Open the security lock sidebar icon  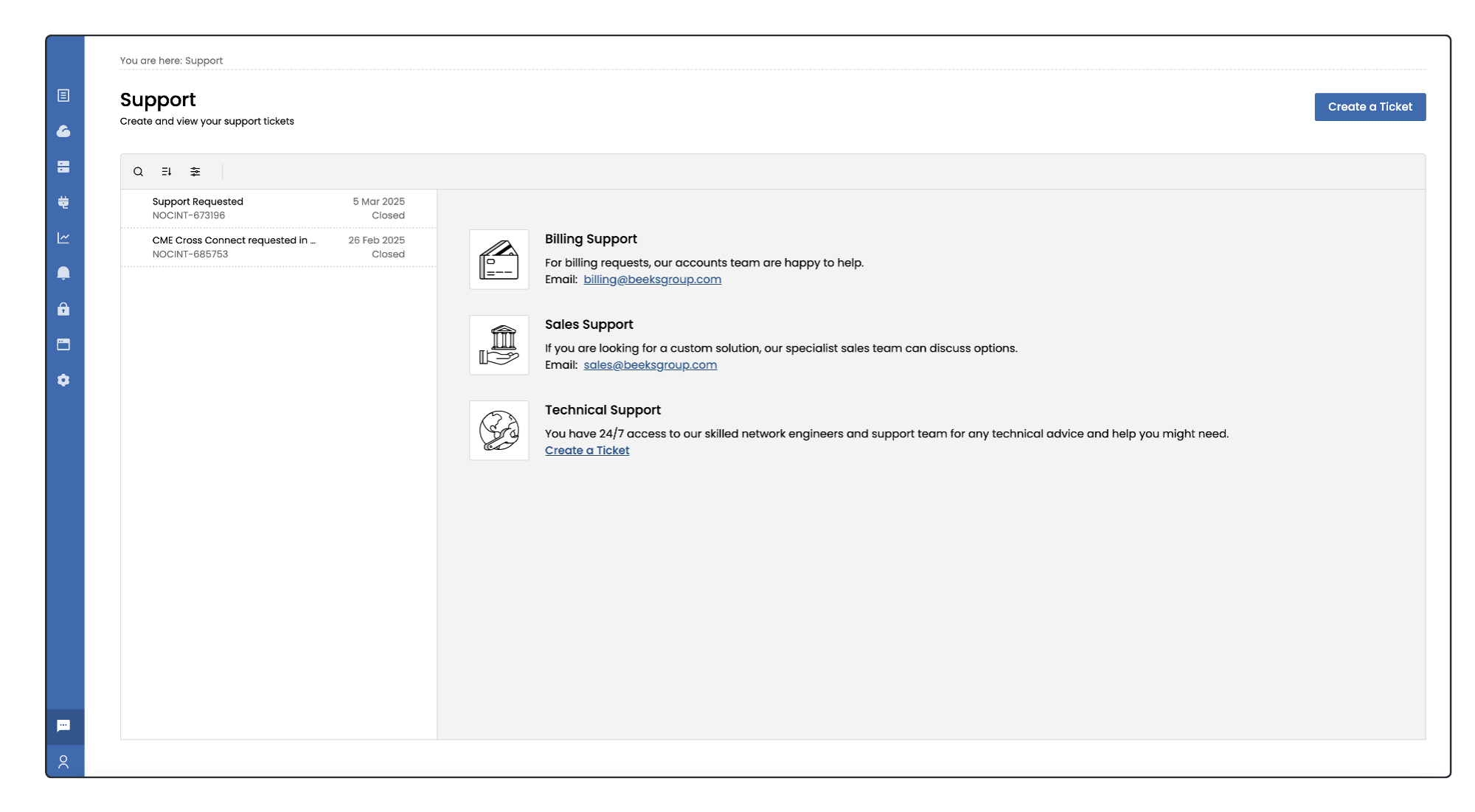click(x=63, y=309)
